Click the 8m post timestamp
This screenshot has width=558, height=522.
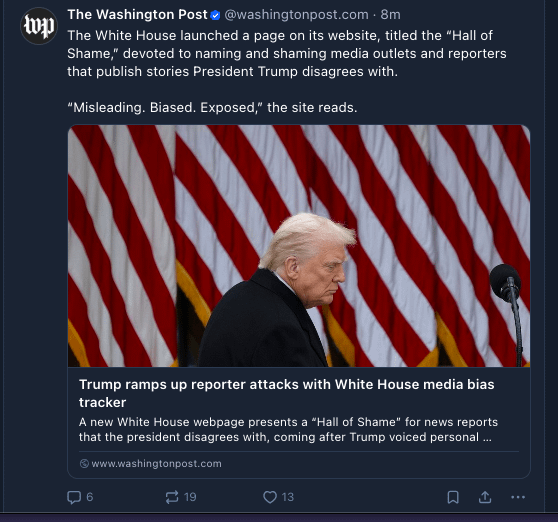coord(390,15)
